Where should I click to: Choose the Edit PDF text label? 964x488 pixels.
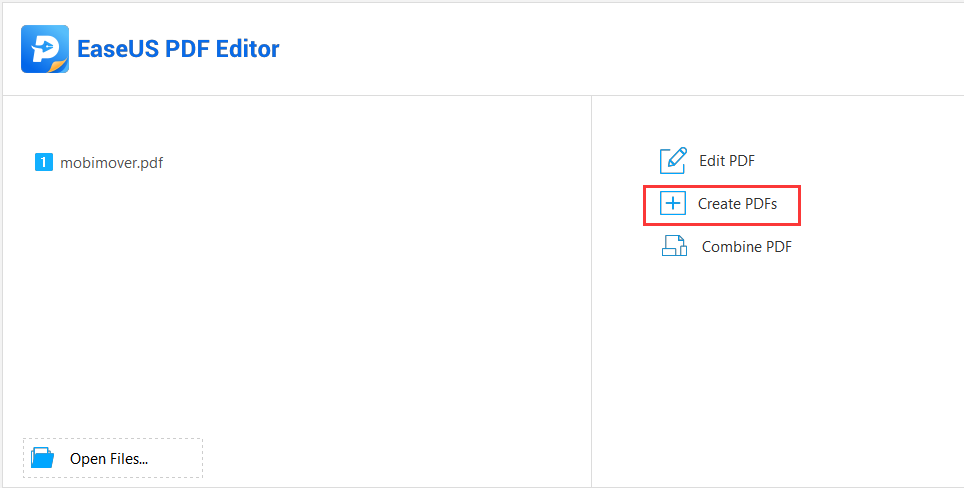tap(727, 161)
